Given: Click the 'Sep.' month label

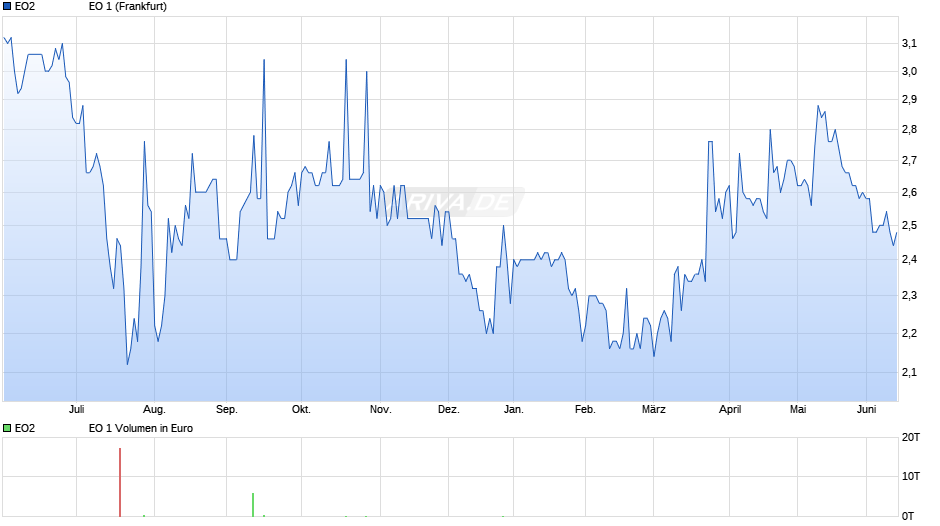Looking at the screenshot, I should [227, 410].
